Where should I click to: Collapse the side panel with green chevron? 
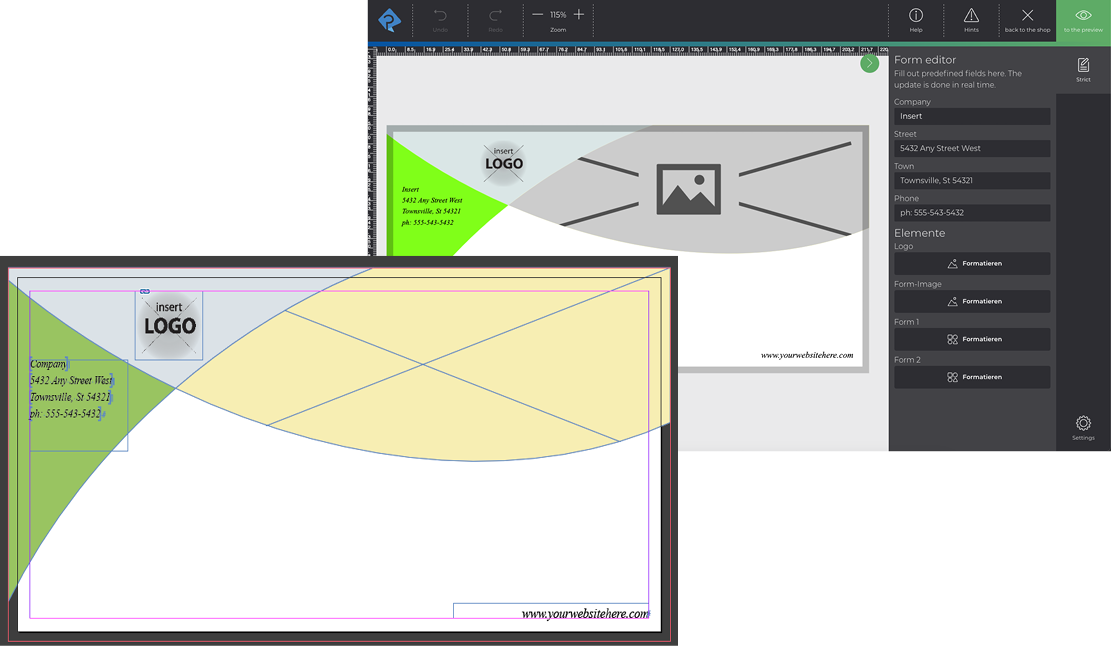(x=869, y=63)
